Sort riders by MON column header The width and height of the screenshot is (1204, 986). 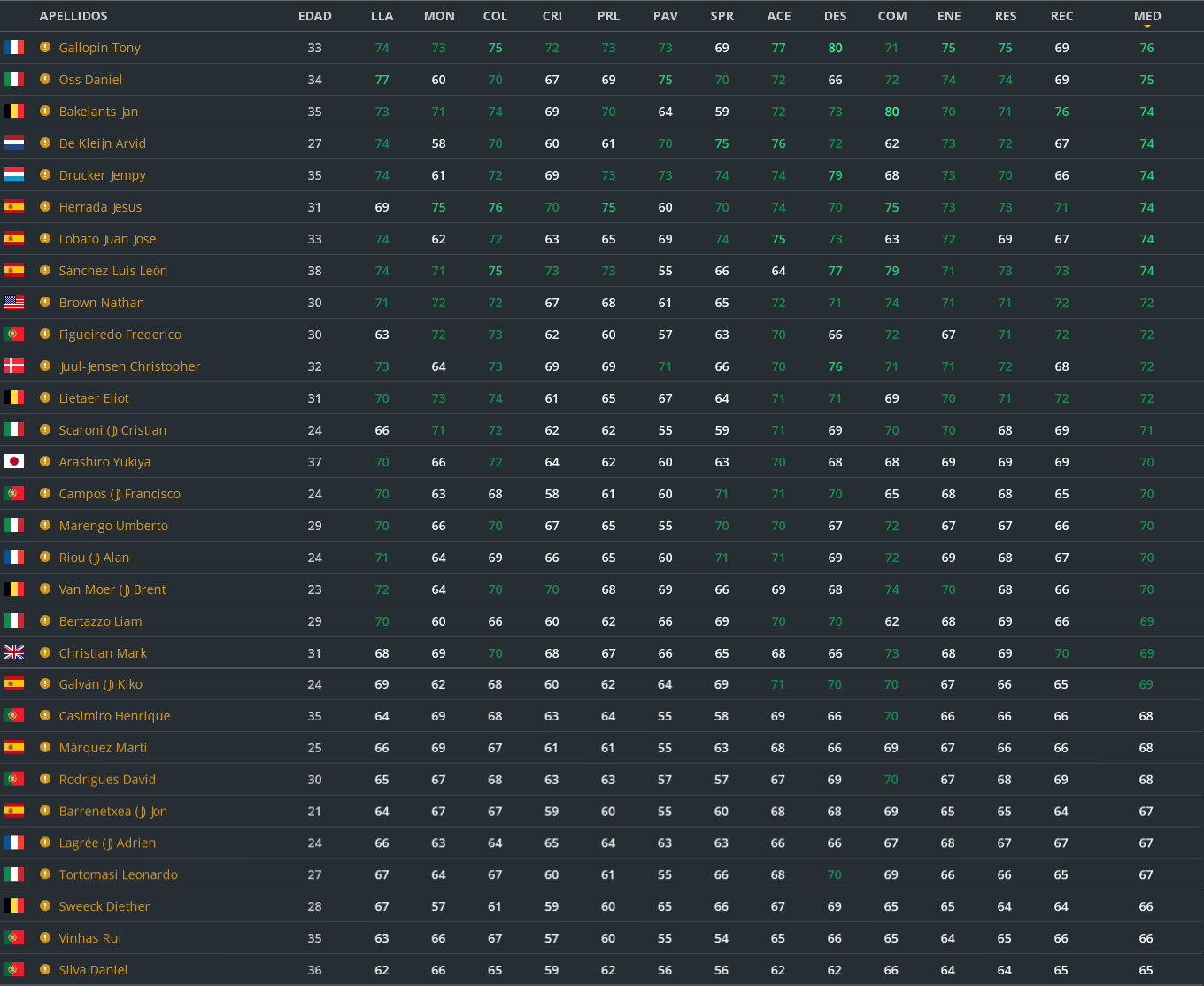[x=439, y=16]
